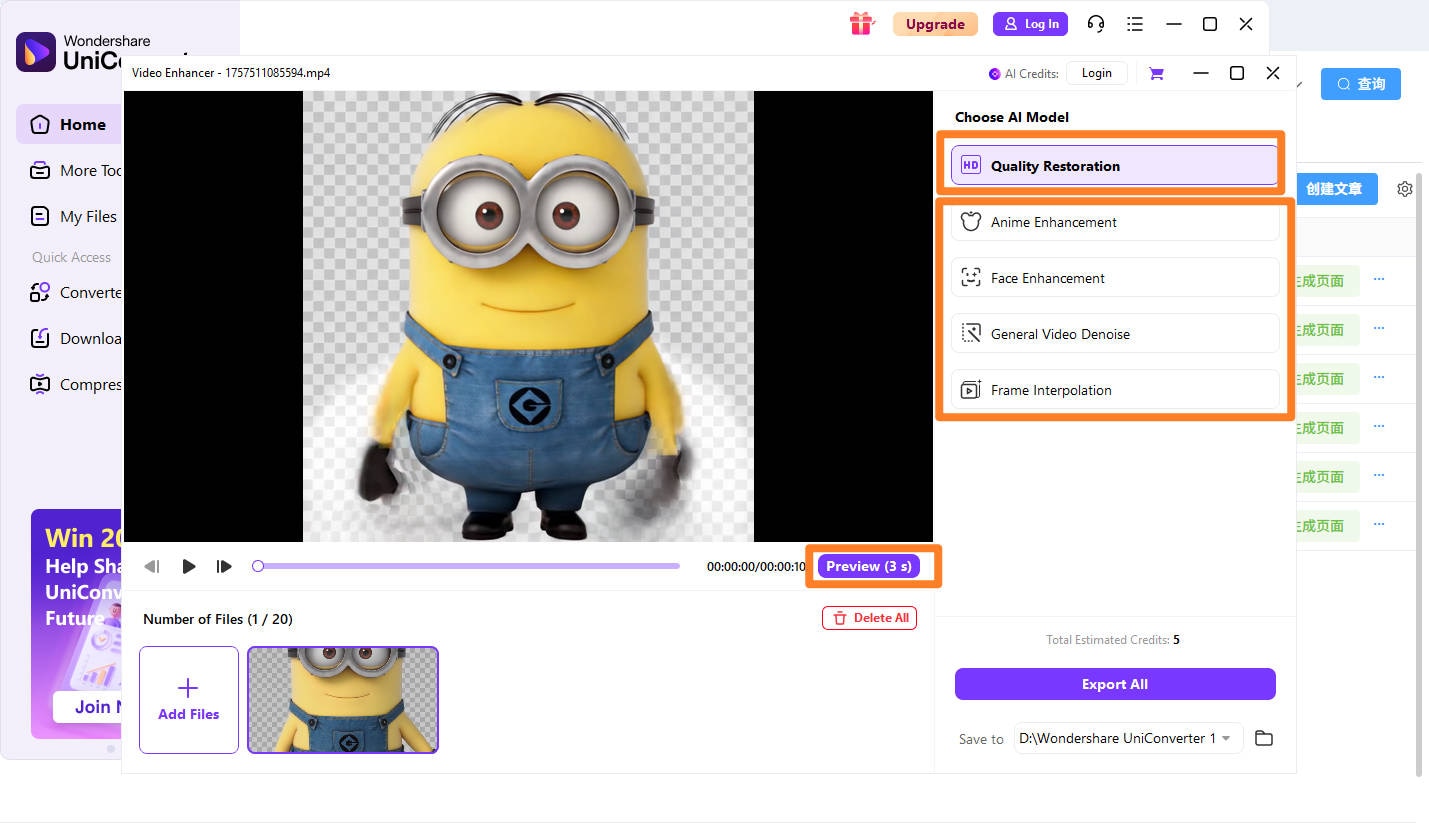Click the shopping cart icon in Video Enhancer

click(x=1156, y=73)
